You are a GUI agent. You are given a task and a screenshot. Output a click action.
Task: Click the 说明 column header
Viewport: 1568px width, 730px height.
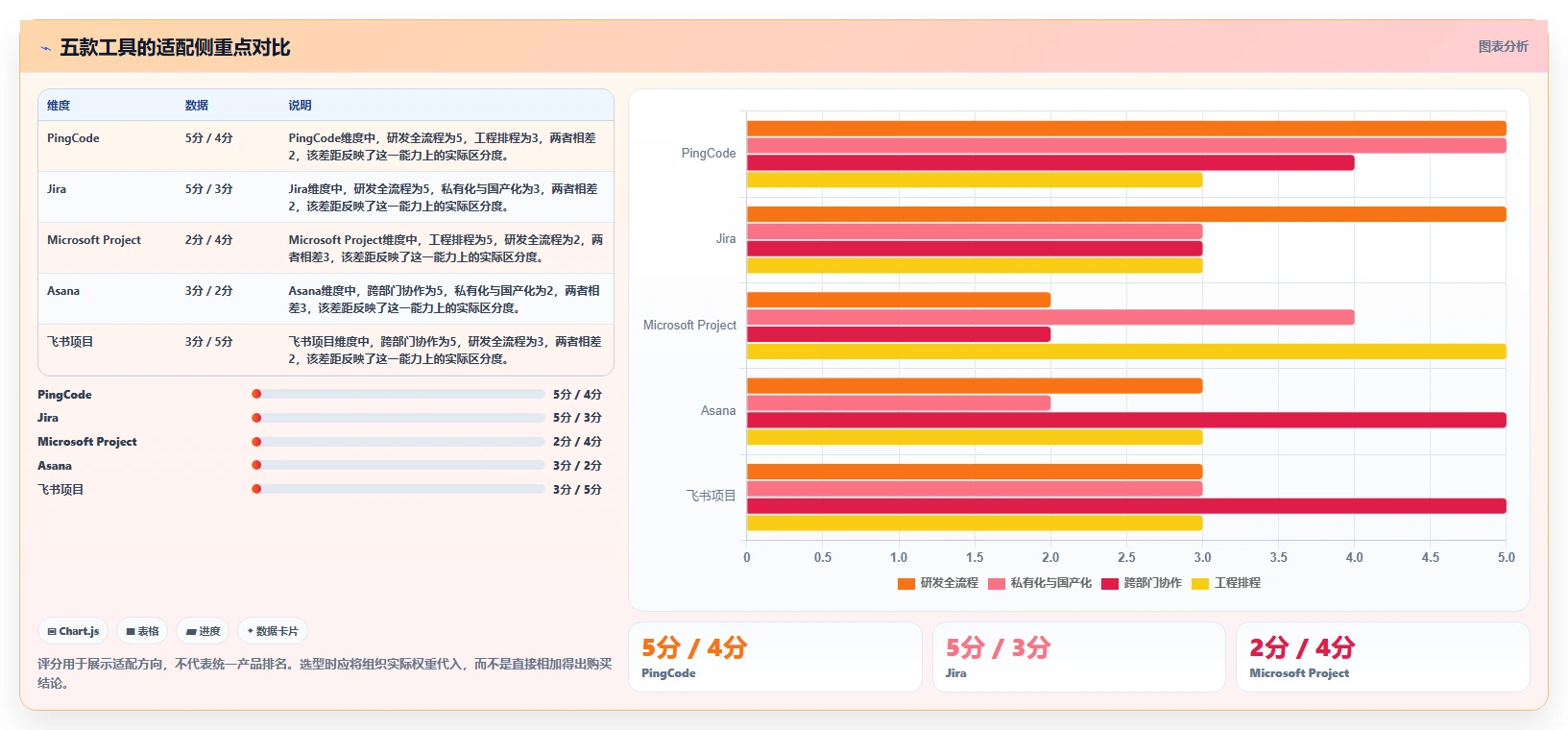point(301,106)
